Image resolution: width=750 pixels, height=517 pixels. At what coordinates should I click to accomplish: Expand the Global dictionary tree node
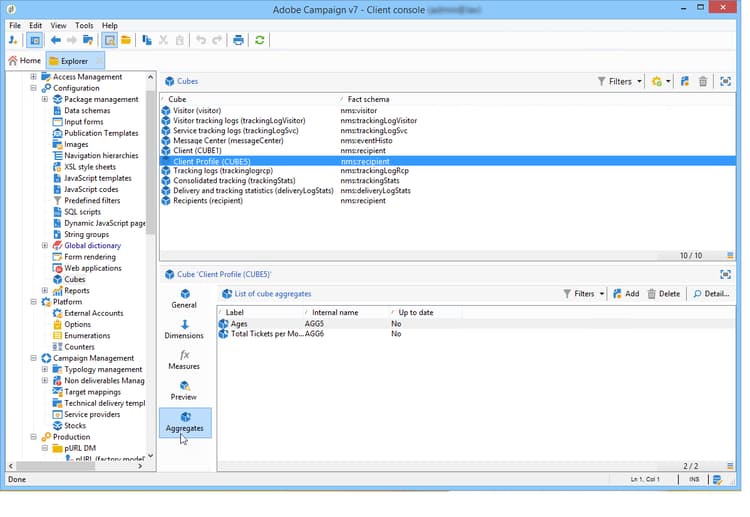pos(44,245)
